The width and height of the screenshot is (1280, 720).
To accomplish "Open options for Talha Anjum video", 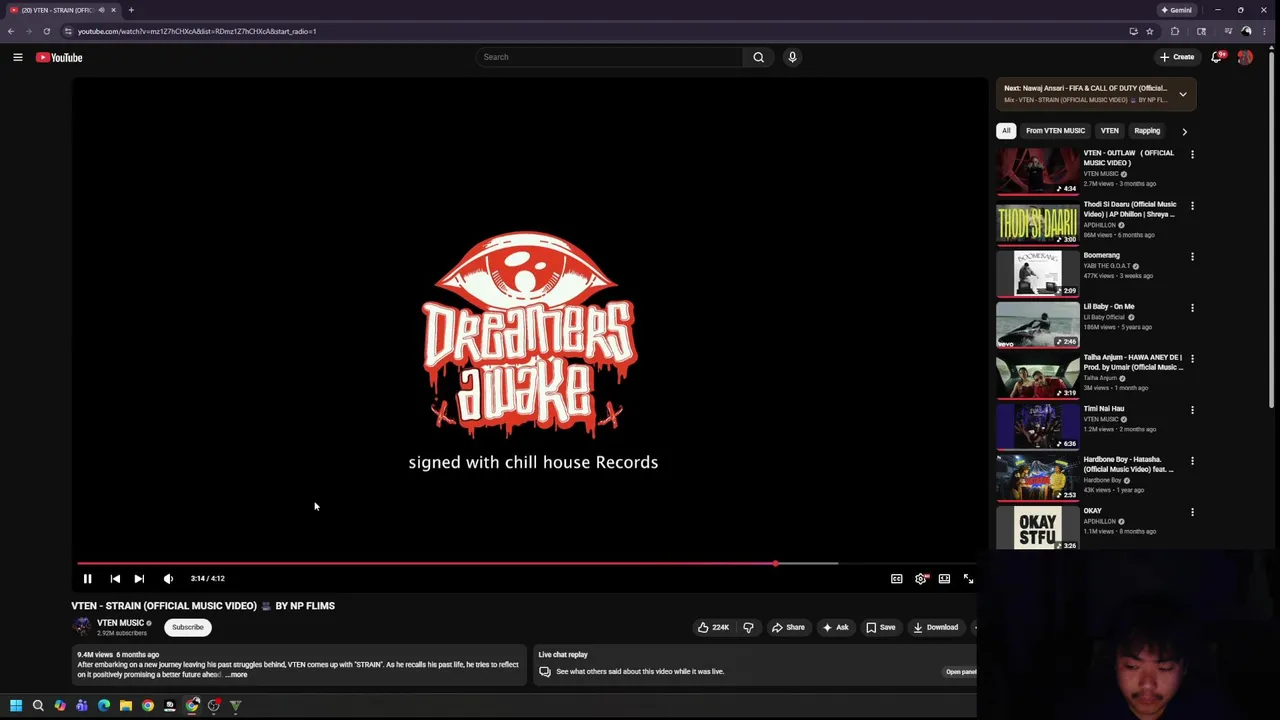I will click(1192, 358).
